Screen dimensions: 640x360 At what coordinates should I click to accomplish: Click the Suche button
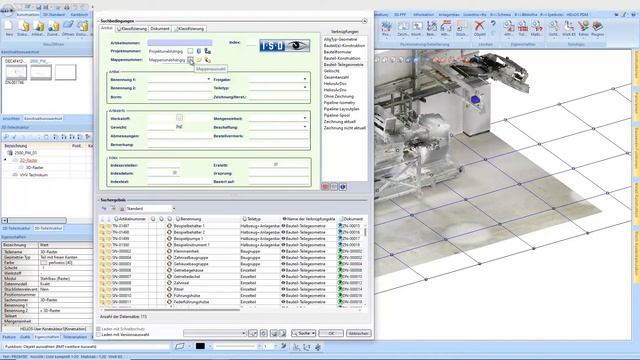303,333
